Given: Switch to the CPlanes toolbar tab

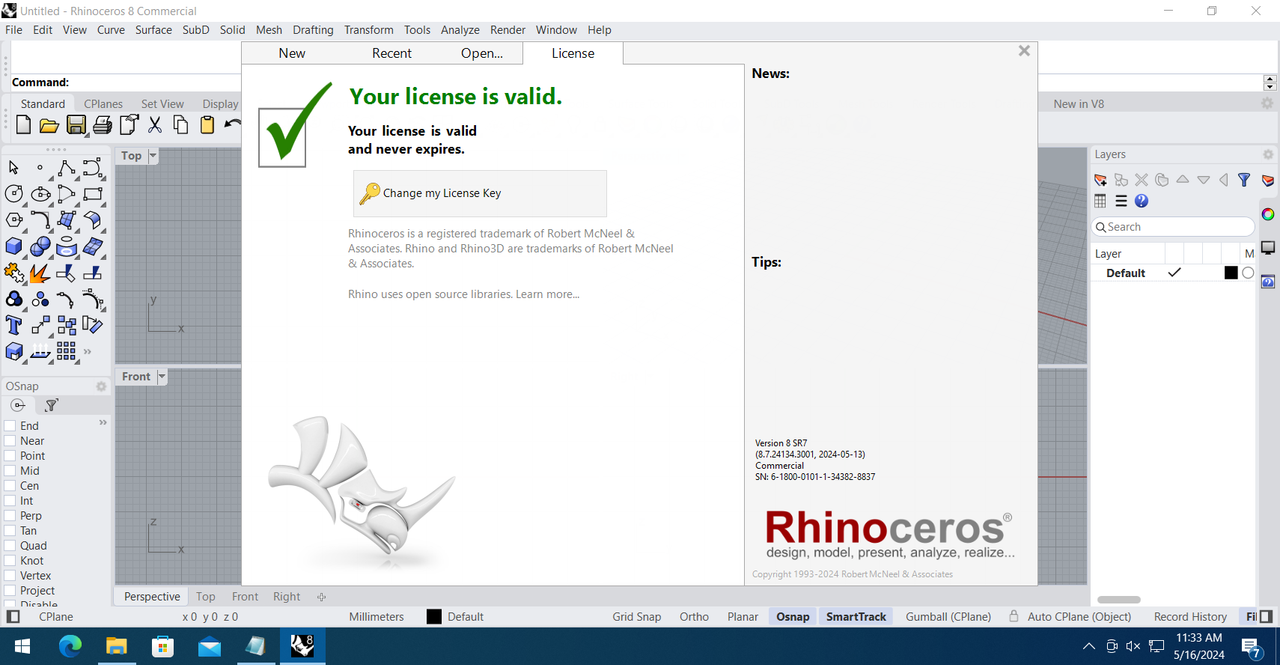Looking at the screenshot, I should 103,104.
